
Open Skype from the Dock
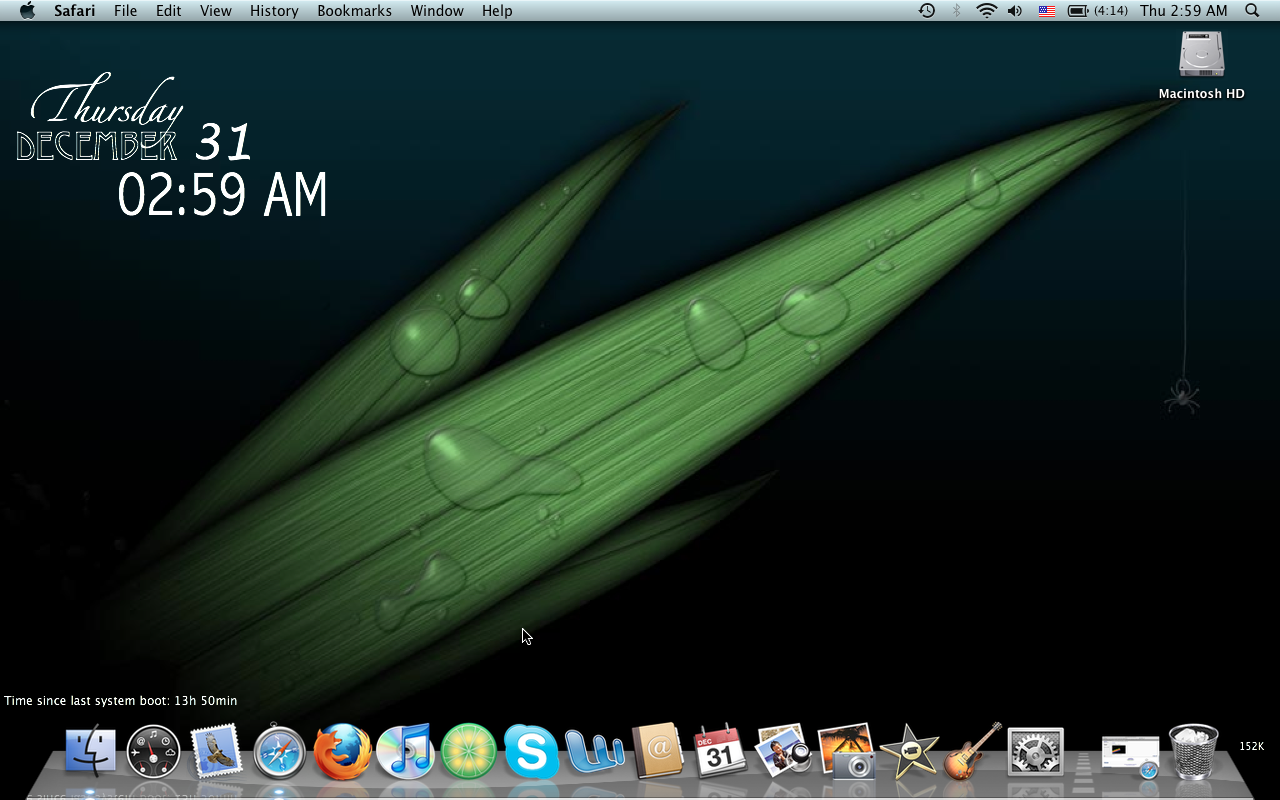(531, 752)
